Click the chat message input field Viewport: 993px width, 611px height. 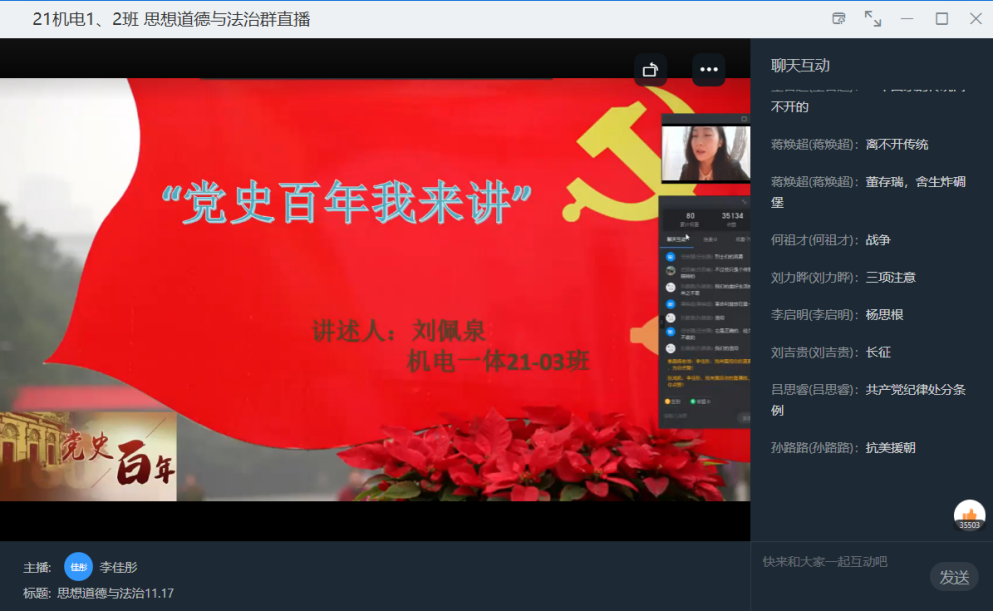pos(840,562)
